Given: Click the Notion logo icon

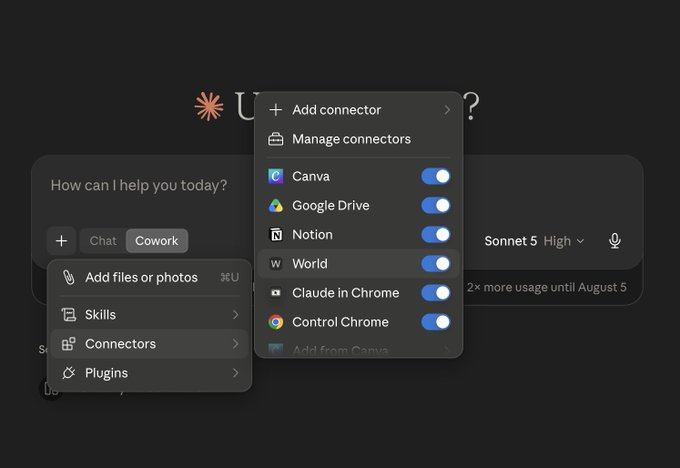Looking at the screenshot, I should 276,235.
